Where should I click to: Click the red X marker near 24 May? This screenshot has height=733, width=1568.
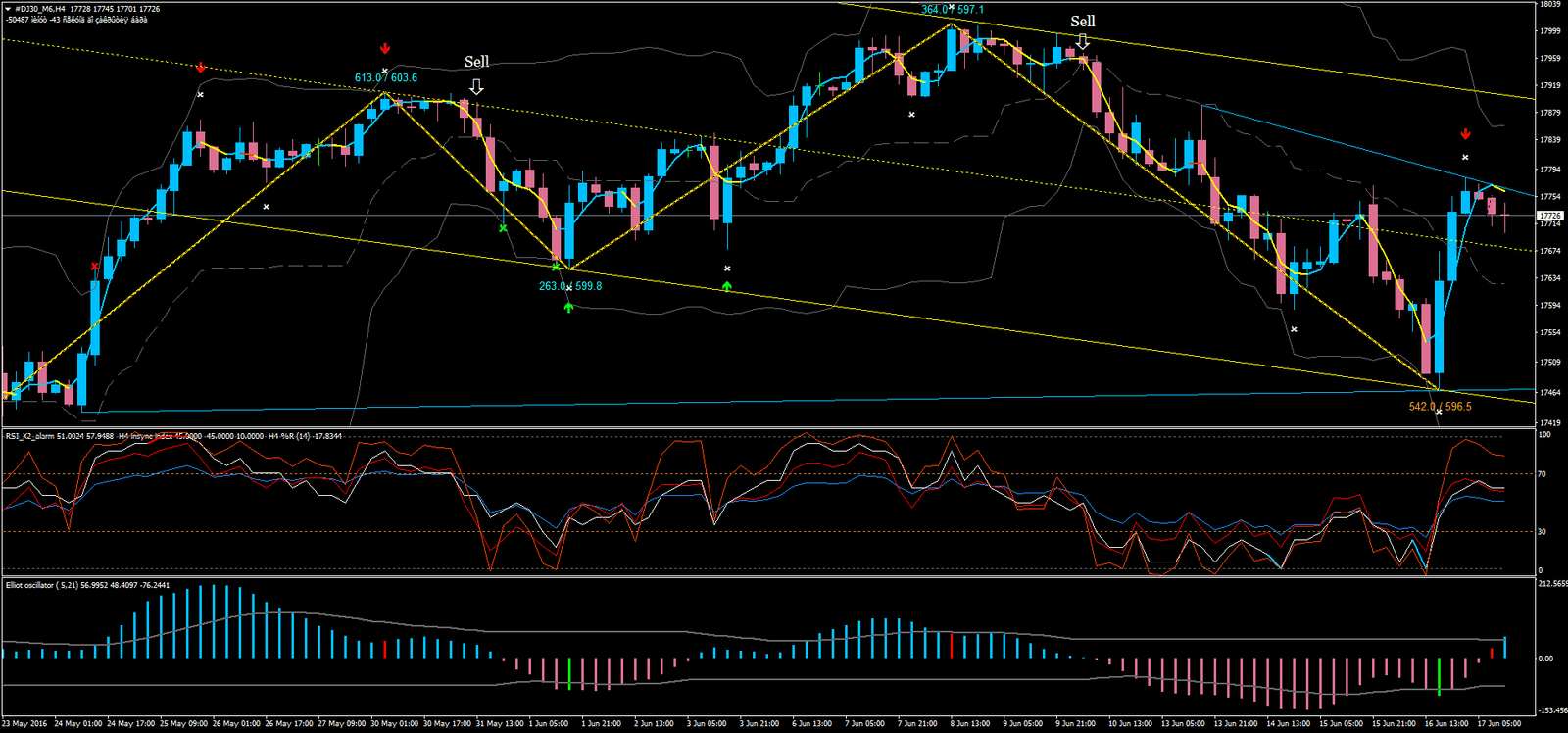(x=95, y=267)
